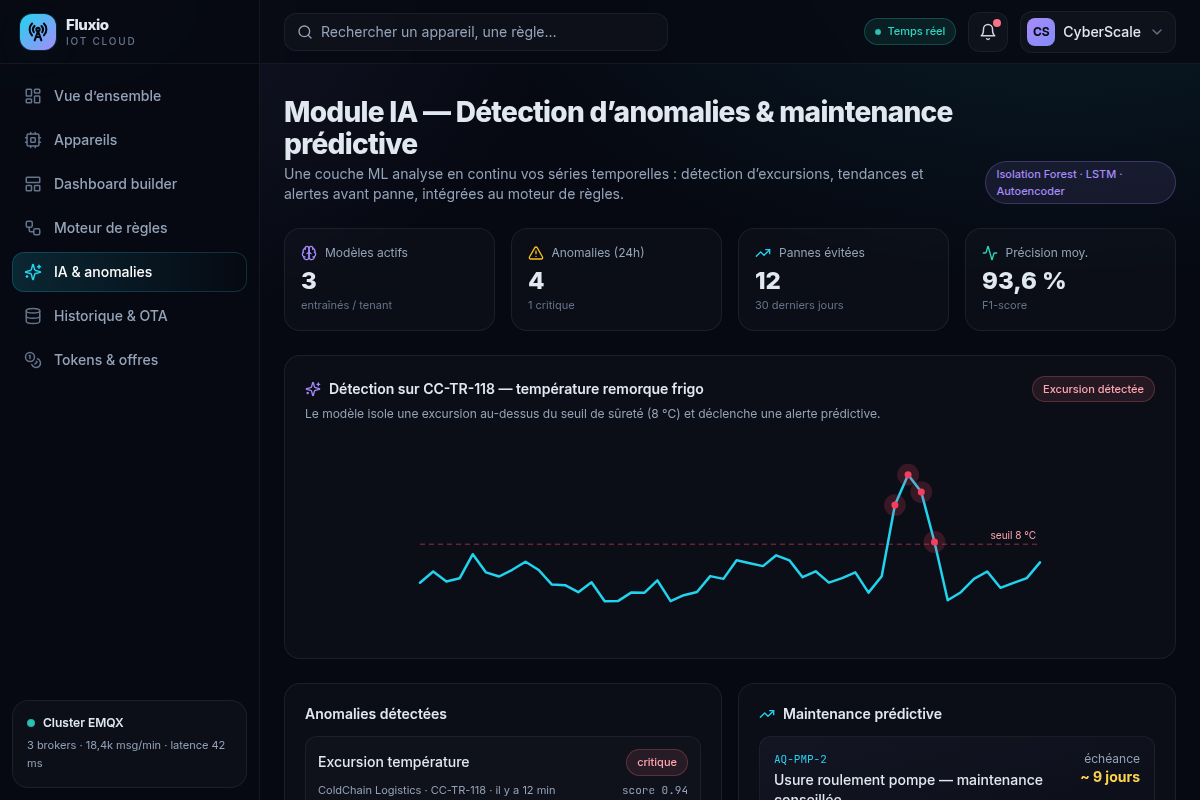Click the Tokens & offres coins icon

[33, 360]
